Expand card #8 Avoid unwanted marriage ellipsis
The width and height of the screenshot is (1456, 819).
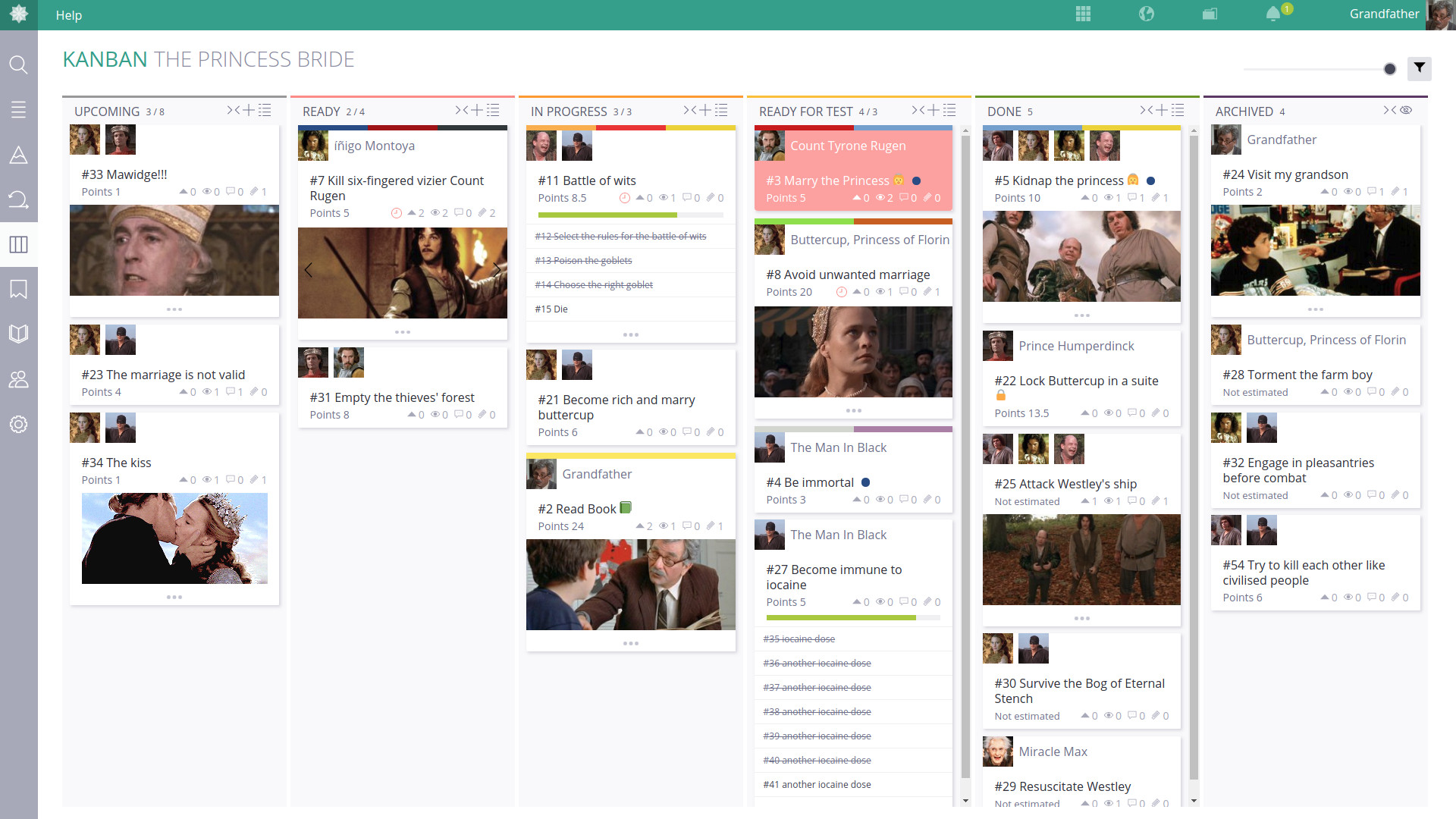pos(853,410)
